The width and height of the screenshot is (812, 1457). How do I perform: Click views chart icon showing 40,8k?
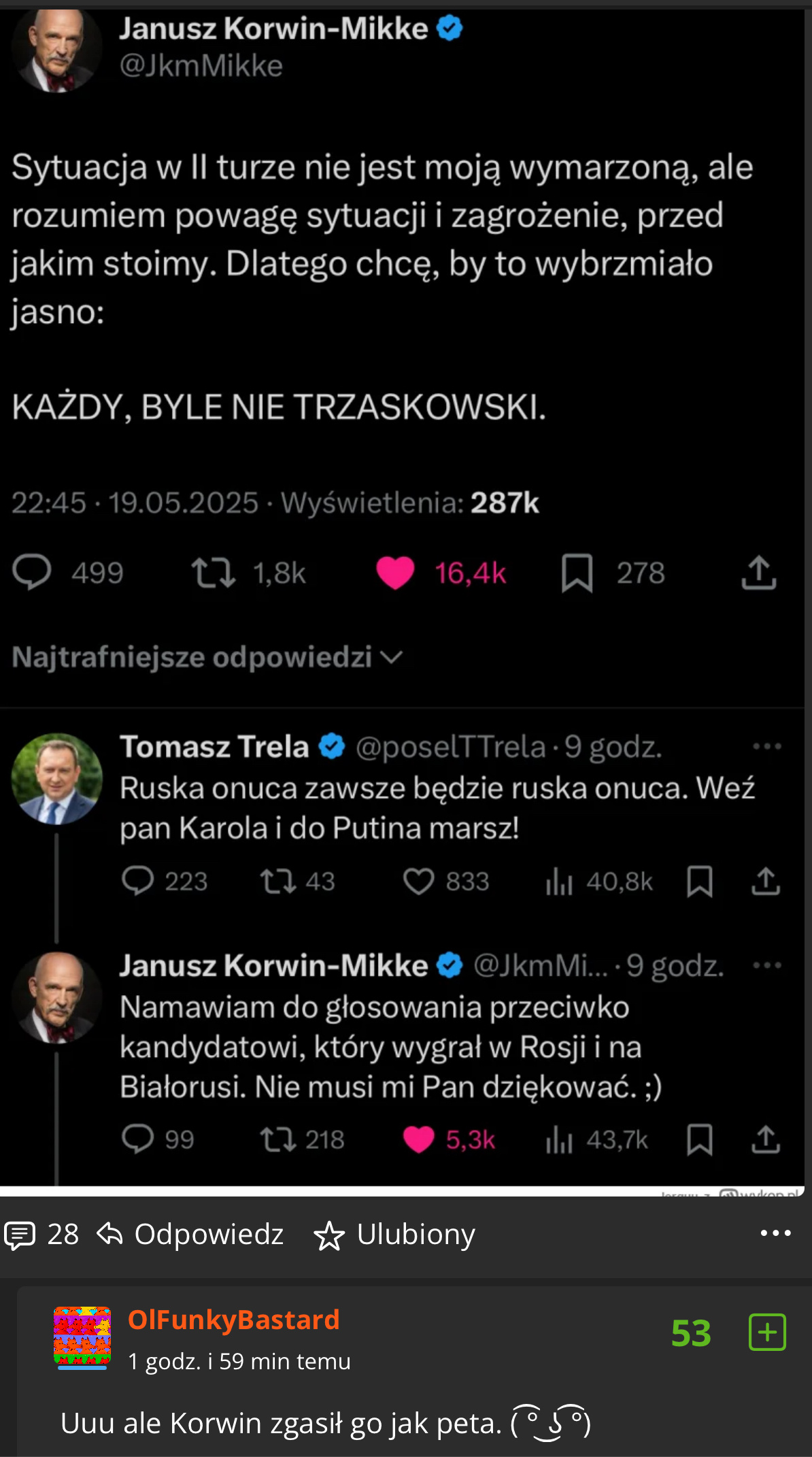[x=559, y=882]
